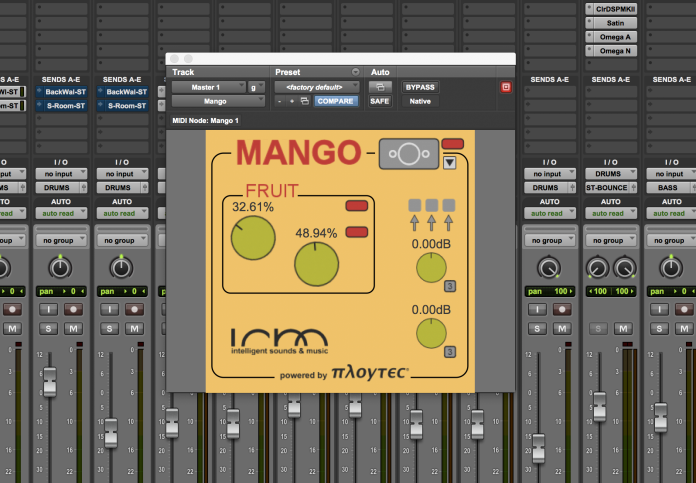This screenshot has width=696, height=483.
Task: Open auto read menu on the BASS channel
Action: pyautogui.click(x=671, y=214)
